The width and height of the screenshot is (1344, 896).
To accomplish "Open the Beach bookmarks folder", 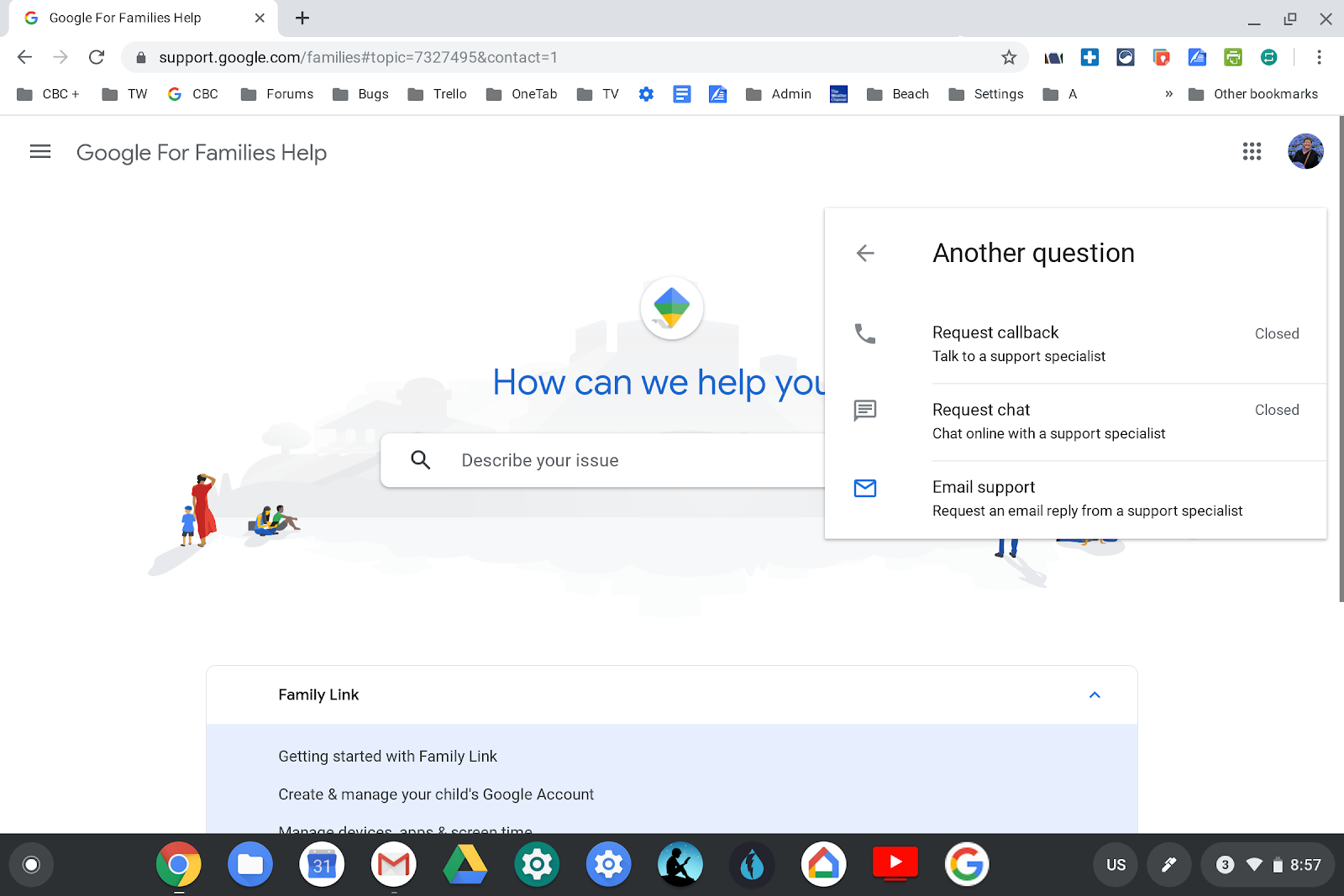I will (x=898, y=94).
